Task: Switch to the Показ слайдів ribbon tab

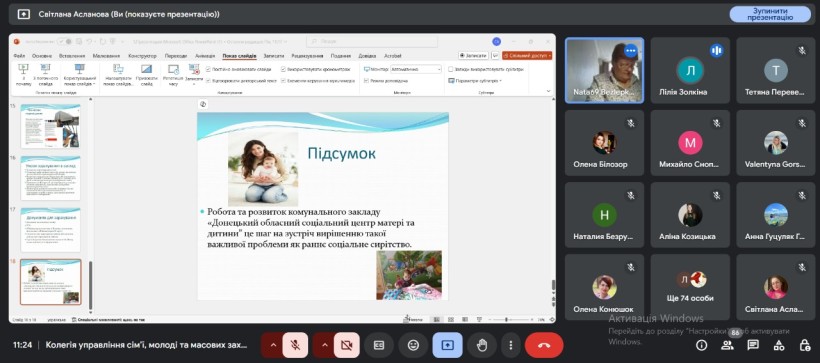Action: (x=239, y=56)
